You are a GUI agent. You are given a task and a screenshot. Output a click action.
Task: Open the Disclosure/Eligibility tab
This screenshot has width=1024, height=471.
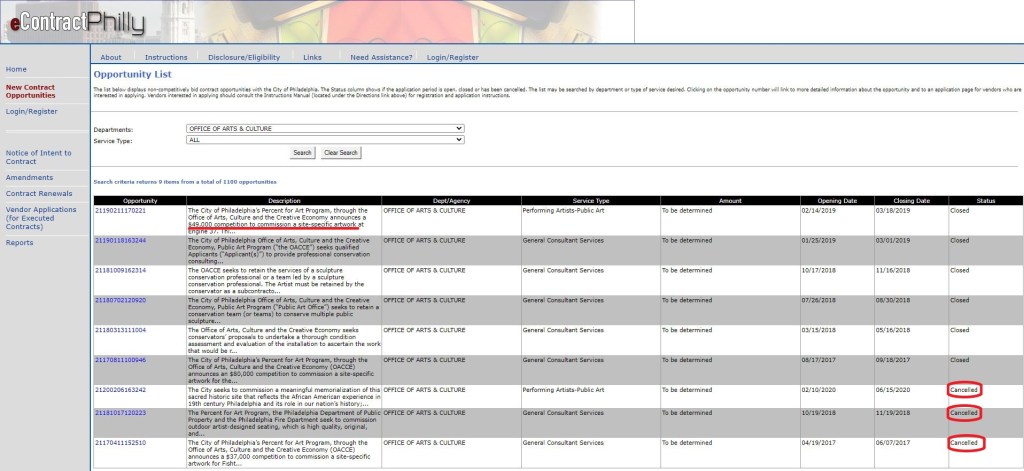[244, 57]
